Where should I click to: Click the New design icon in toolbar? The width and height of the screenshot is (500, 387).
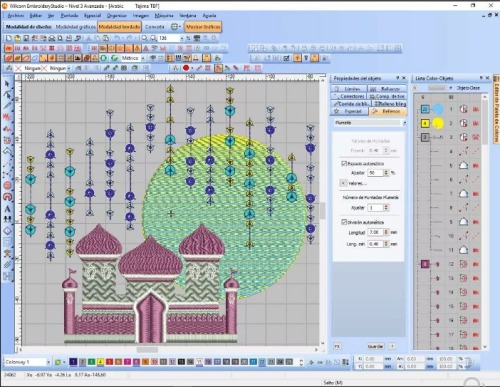pos(9,38)
